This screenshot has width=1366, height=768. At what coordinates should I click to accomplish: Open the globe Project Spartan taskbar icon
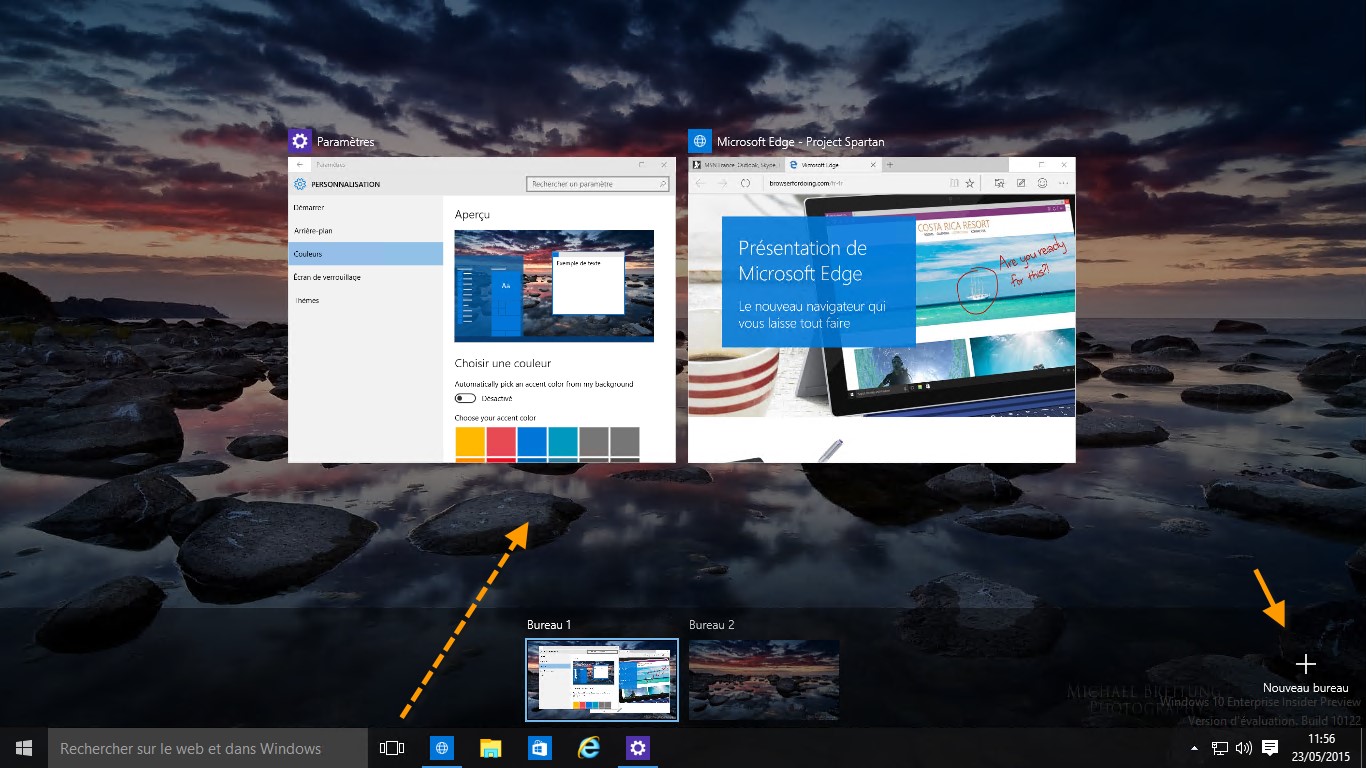pos(441,748)
